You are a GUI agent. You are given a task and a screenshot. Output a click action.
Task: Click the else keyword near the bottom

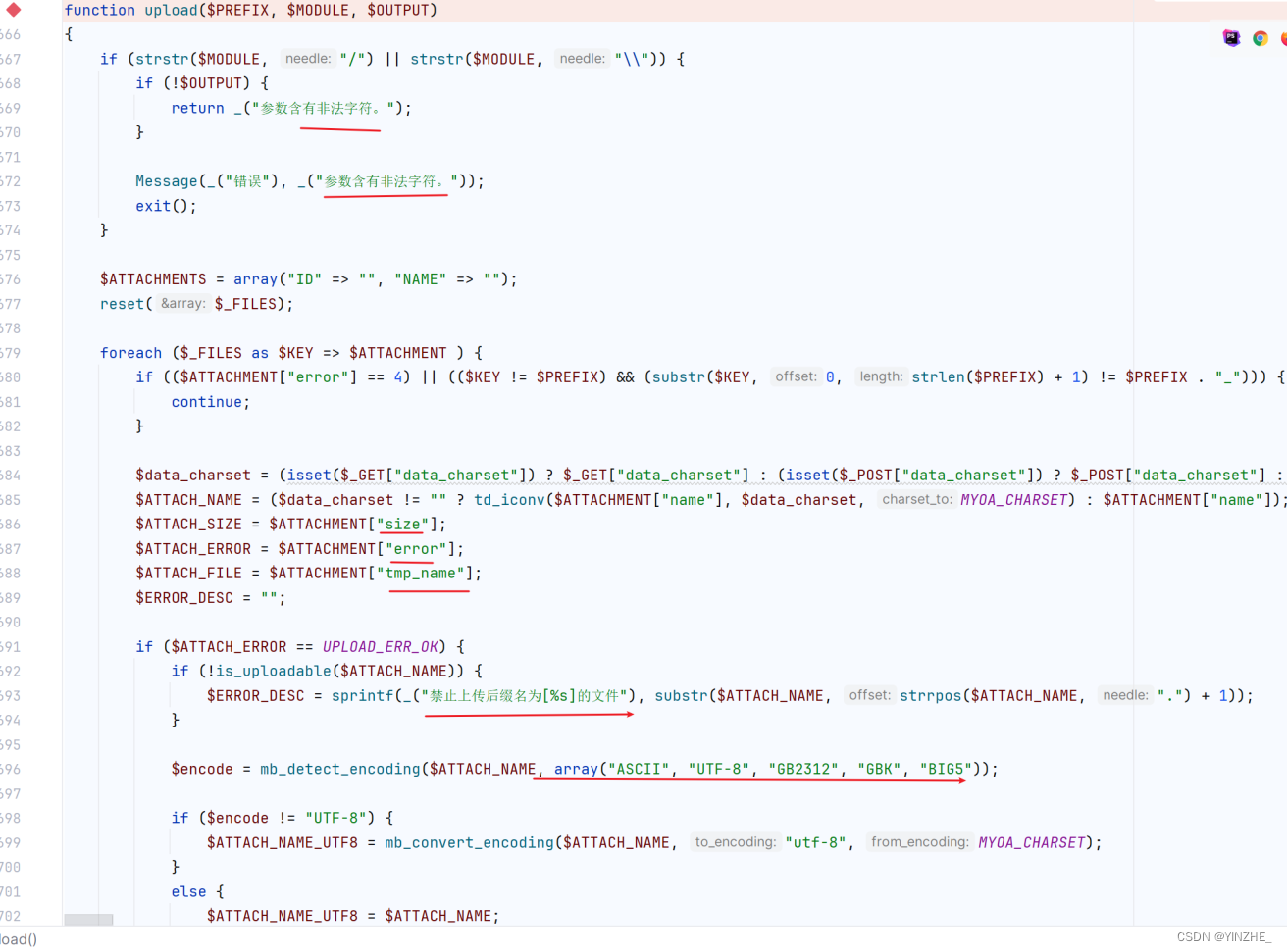coord(189,892)
